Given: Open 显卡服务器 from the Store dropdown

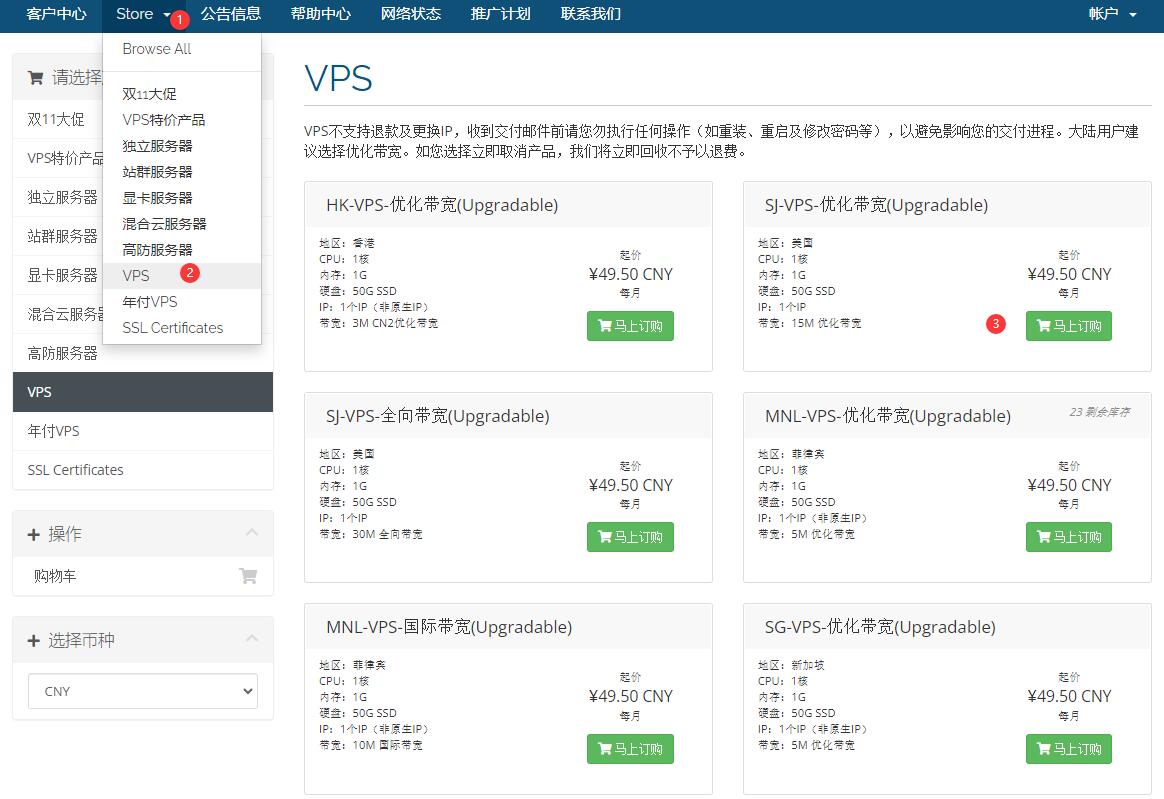Looking at the screenshot, I should click(x=157, y=198).
